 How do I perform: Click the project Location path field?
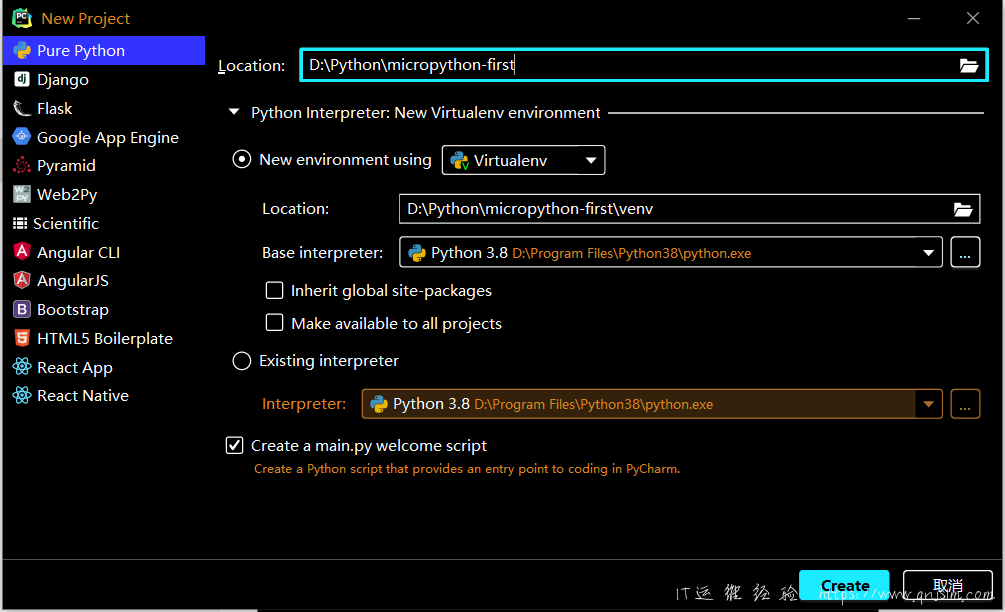click(x=644, y=65)
